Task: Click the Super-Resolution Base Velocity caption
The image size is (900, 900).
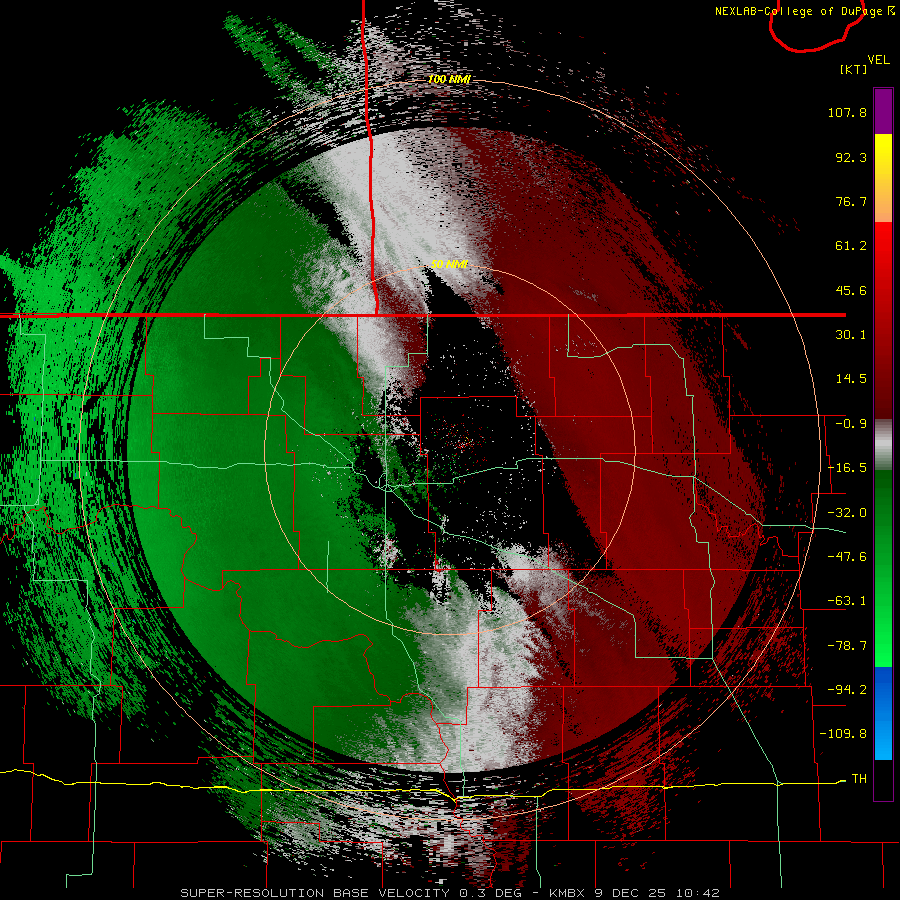Action: pos(449,893)
